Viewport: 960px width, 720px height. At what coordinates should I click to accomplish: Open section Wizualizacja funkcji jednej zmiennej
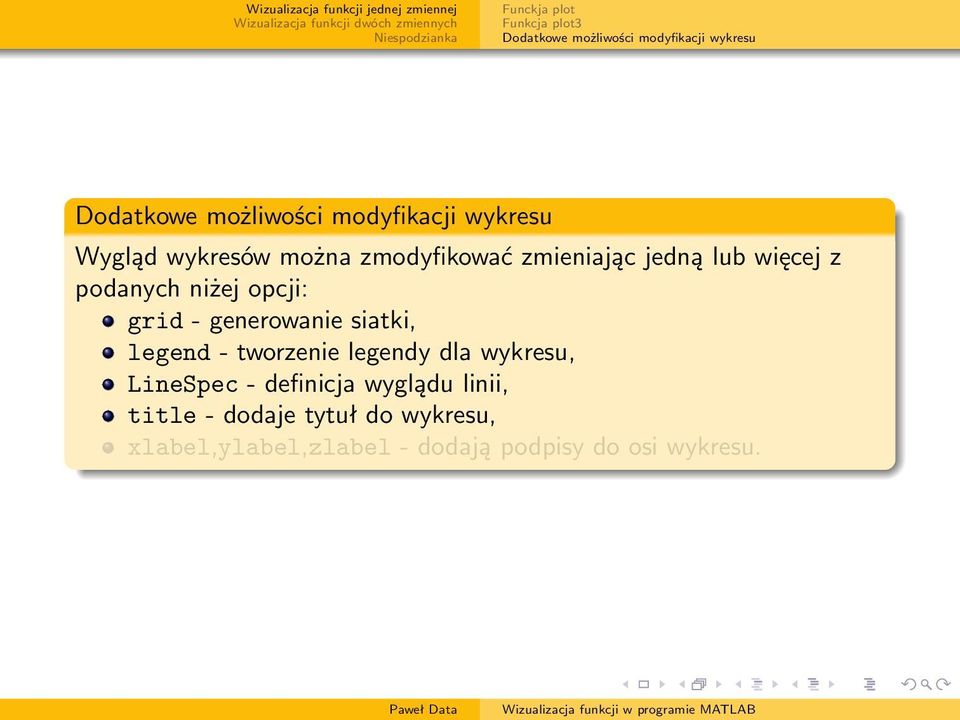click(x=351, y=9)
